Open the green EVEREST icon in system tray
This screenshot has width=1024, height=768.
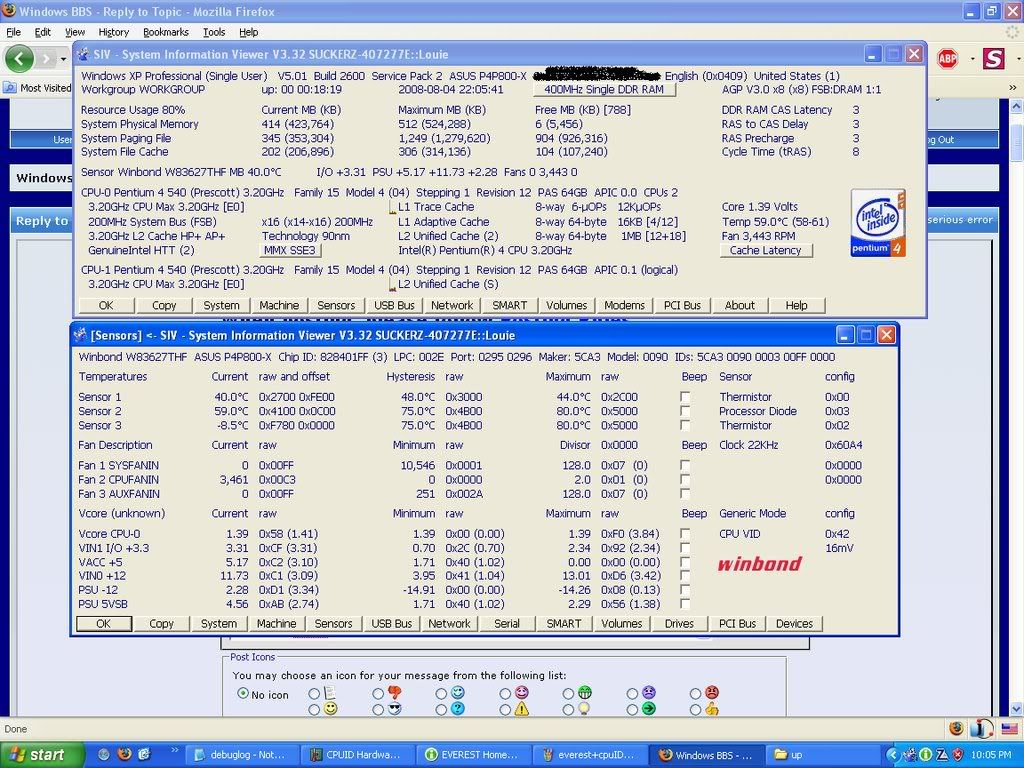[925, 755]
